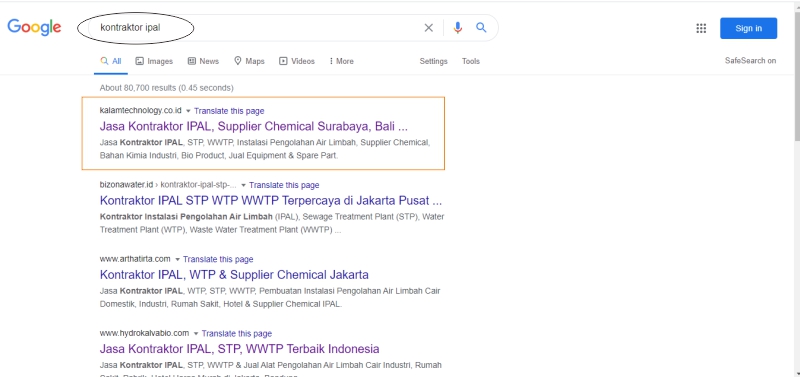This screenshot has height=377, width=800.
Task: Open the More search categories menu
Action: [341, 61]
